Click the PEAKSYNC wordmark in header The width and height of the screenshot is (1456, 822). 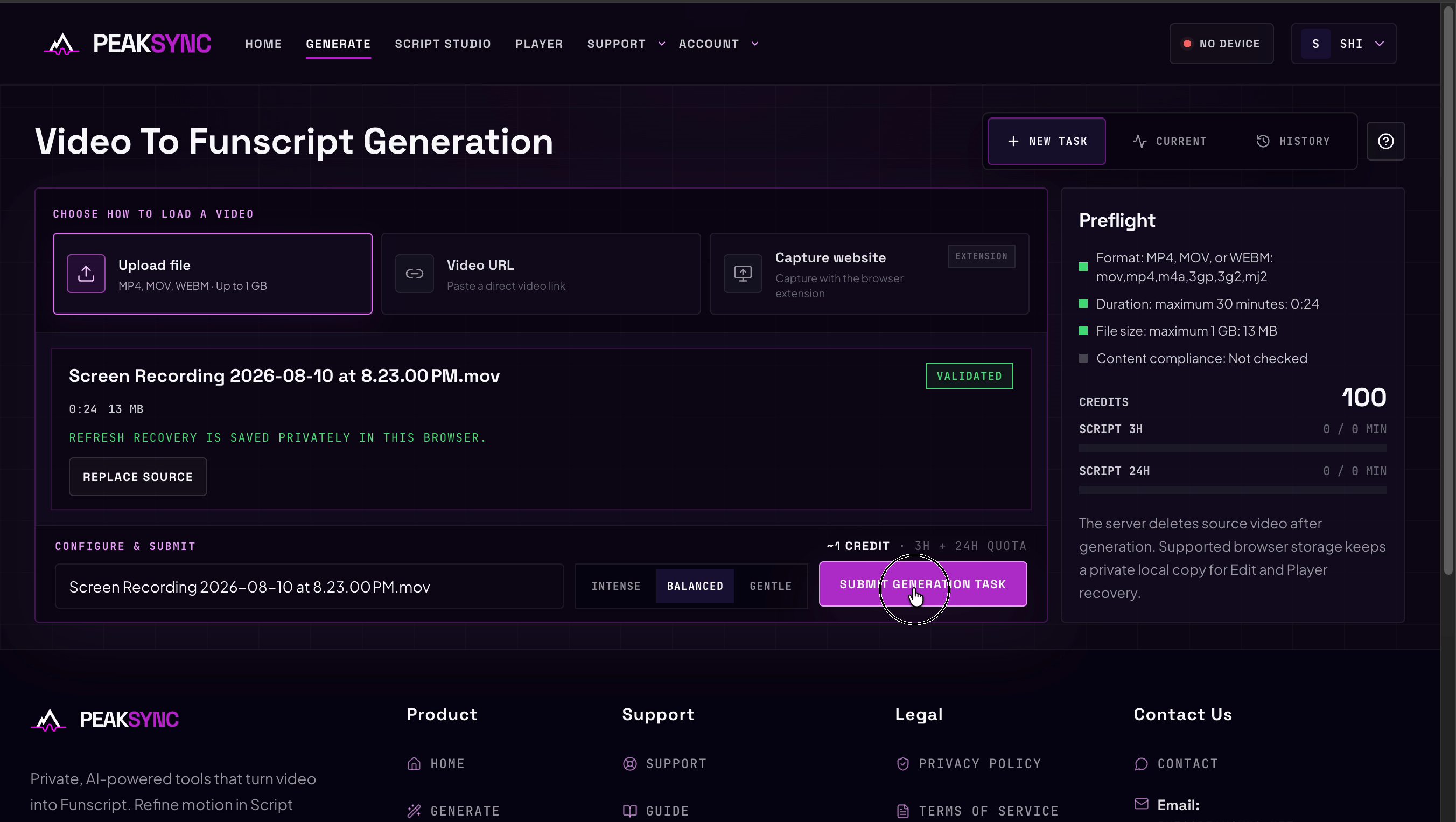tap(152, 44)
